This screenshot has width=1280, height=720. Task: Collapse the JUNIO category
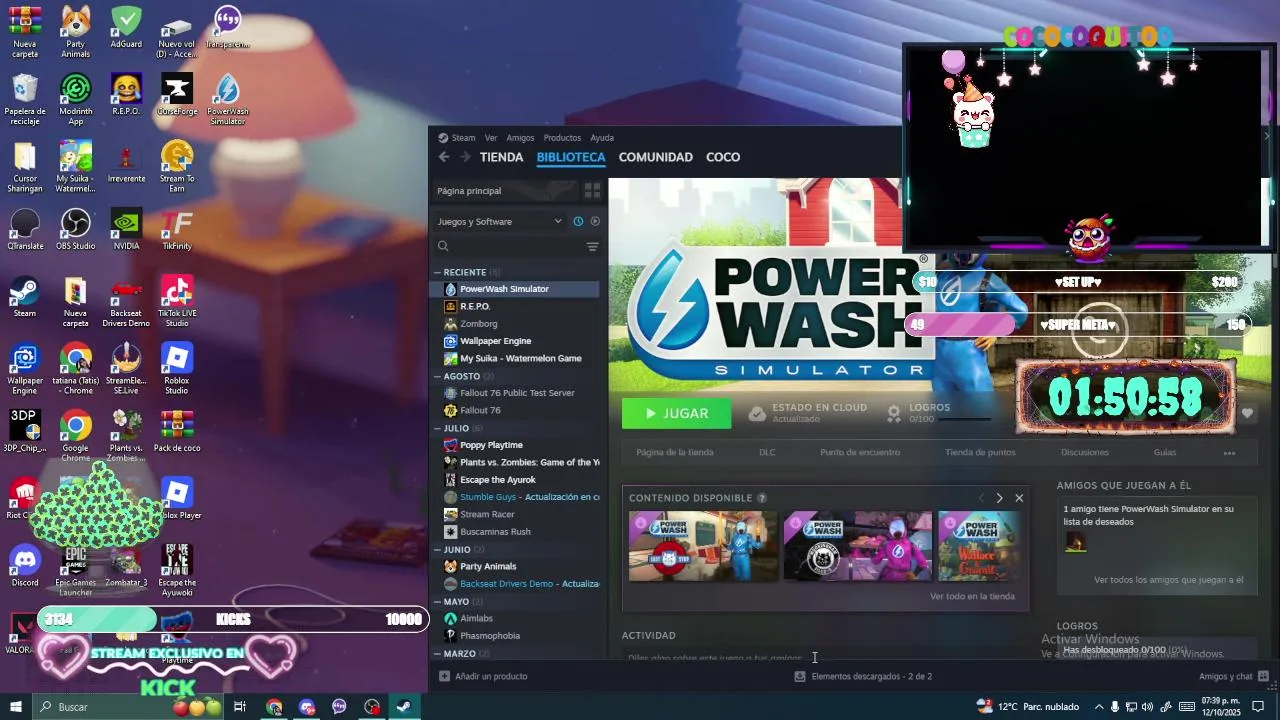437,549
